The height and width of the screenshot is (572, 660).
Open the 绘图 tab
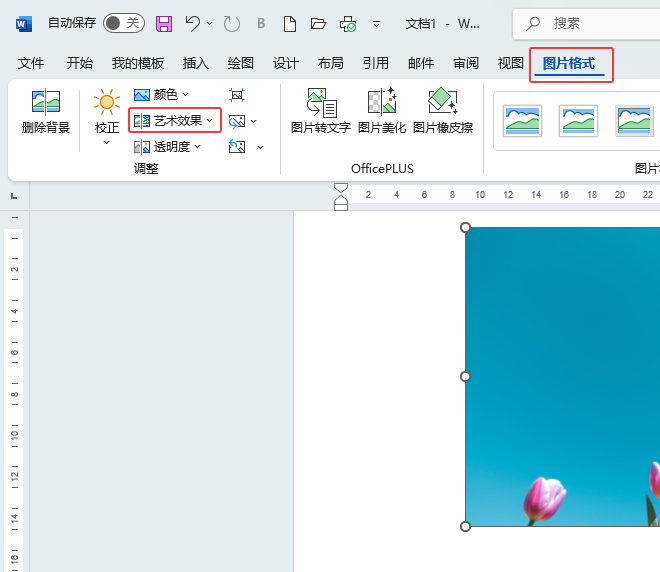pyautogui.click(x=241, y=64)
